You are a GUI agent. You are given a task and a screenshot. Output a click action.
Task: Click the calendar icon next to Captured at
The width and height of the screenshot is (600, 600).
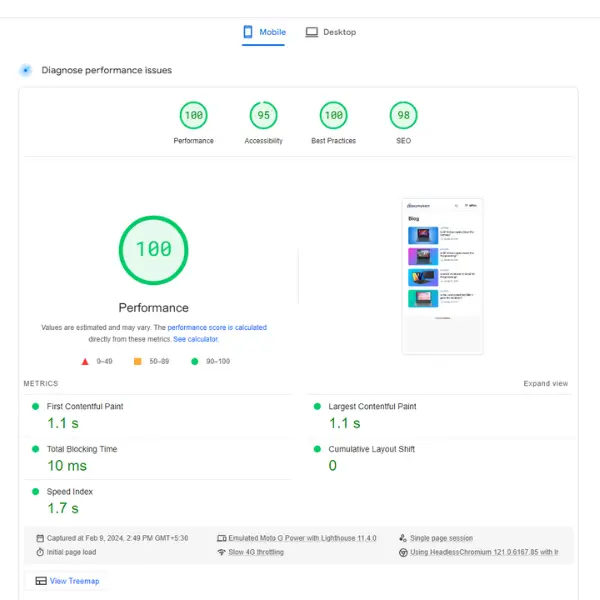tap(40, 538)
